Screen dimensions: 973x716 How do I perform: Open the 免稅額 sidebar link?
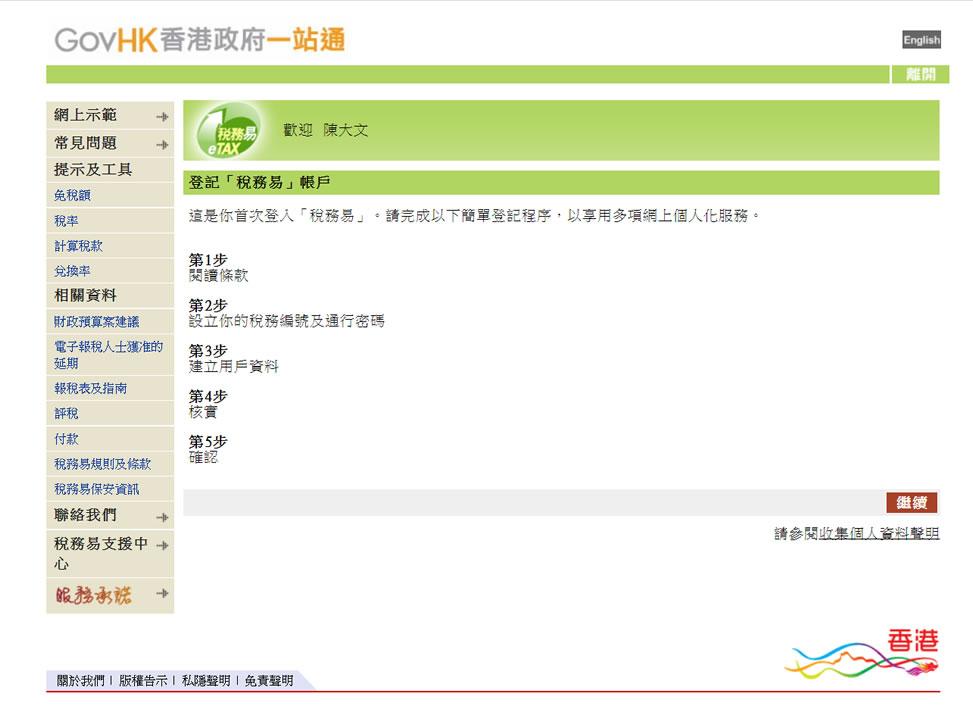point(69,195)
